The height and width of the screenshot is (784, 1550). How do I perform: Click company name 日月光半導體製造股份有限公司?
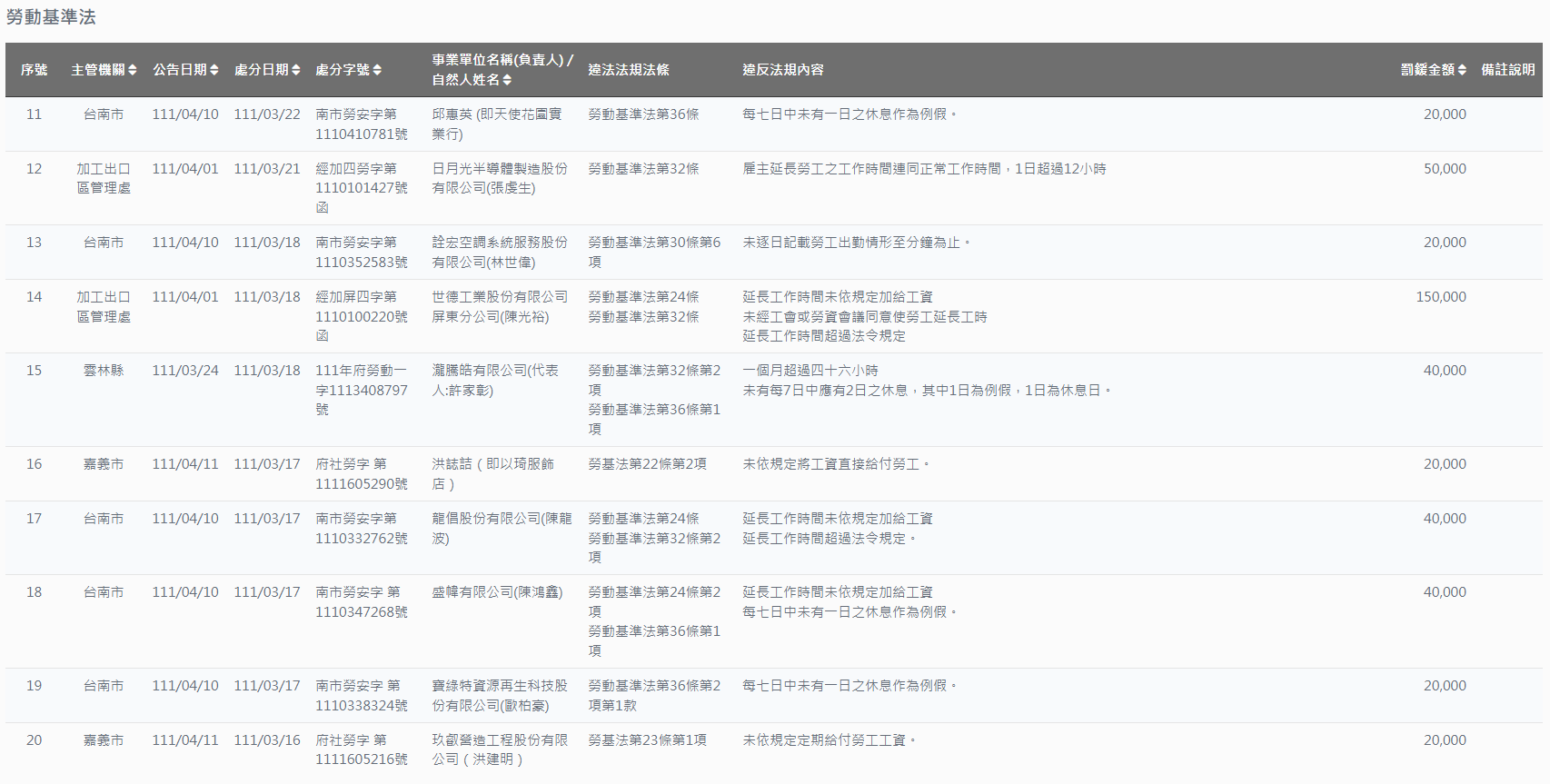[x=499, y=178]
